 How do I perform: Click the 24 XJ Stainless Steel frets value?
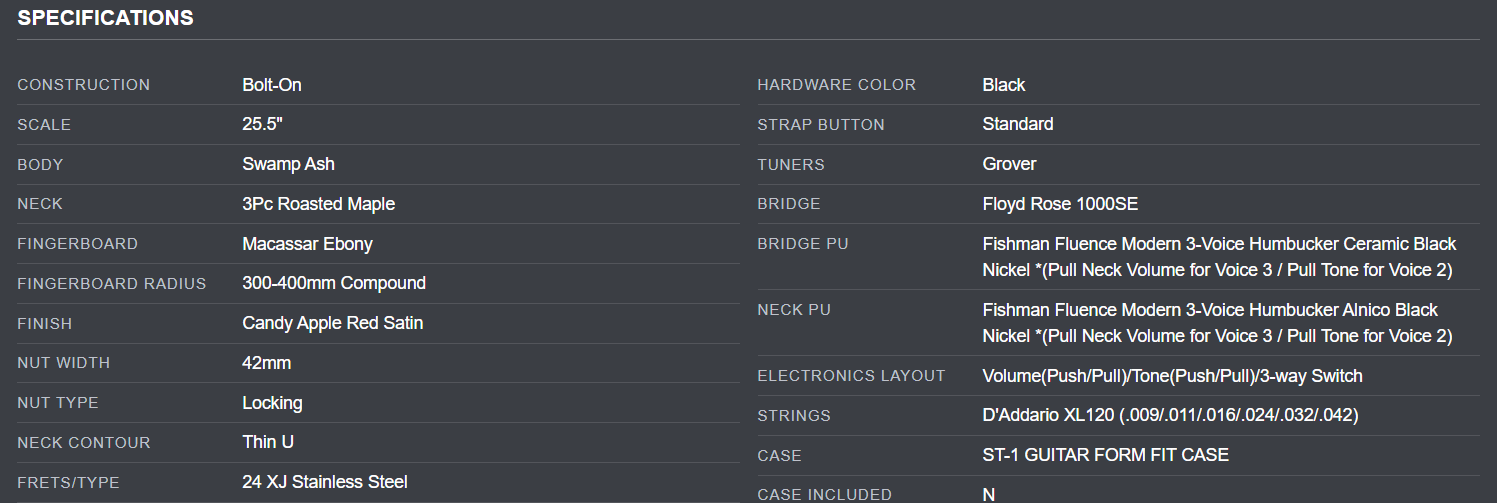(x=325, y=482)
